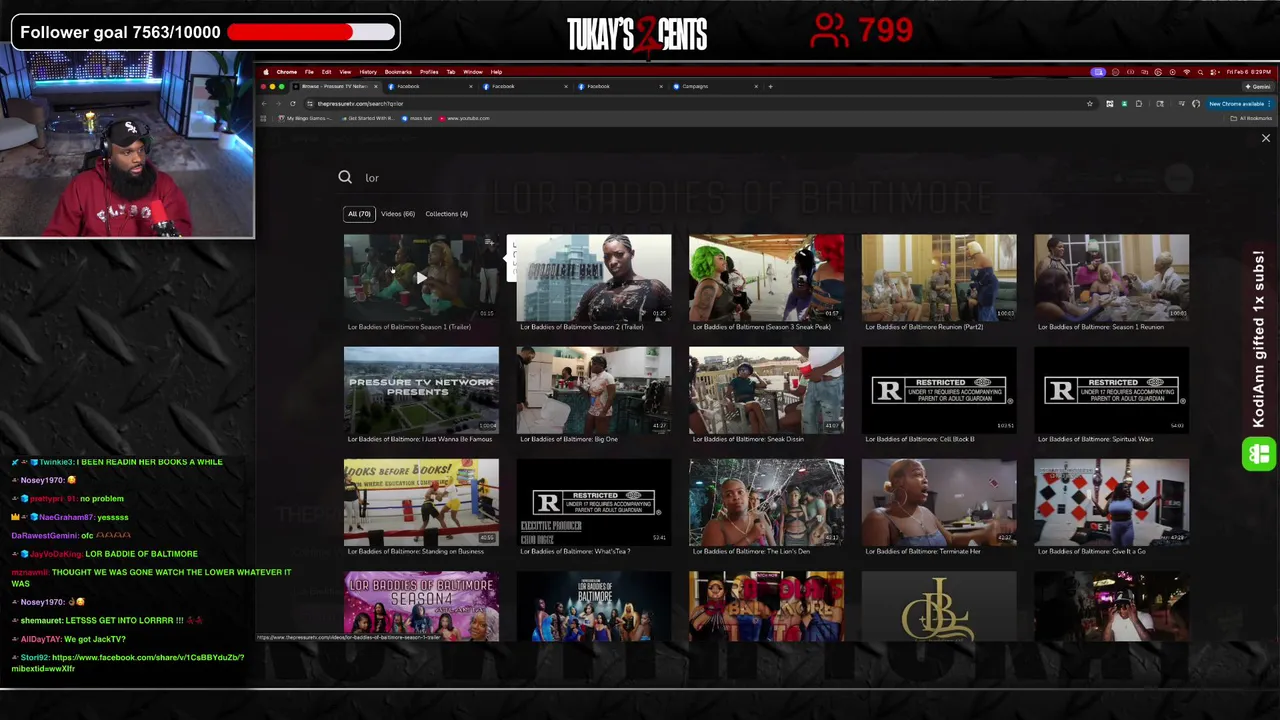
Task: Open the Help menu
Action: [x=496, y=72]
